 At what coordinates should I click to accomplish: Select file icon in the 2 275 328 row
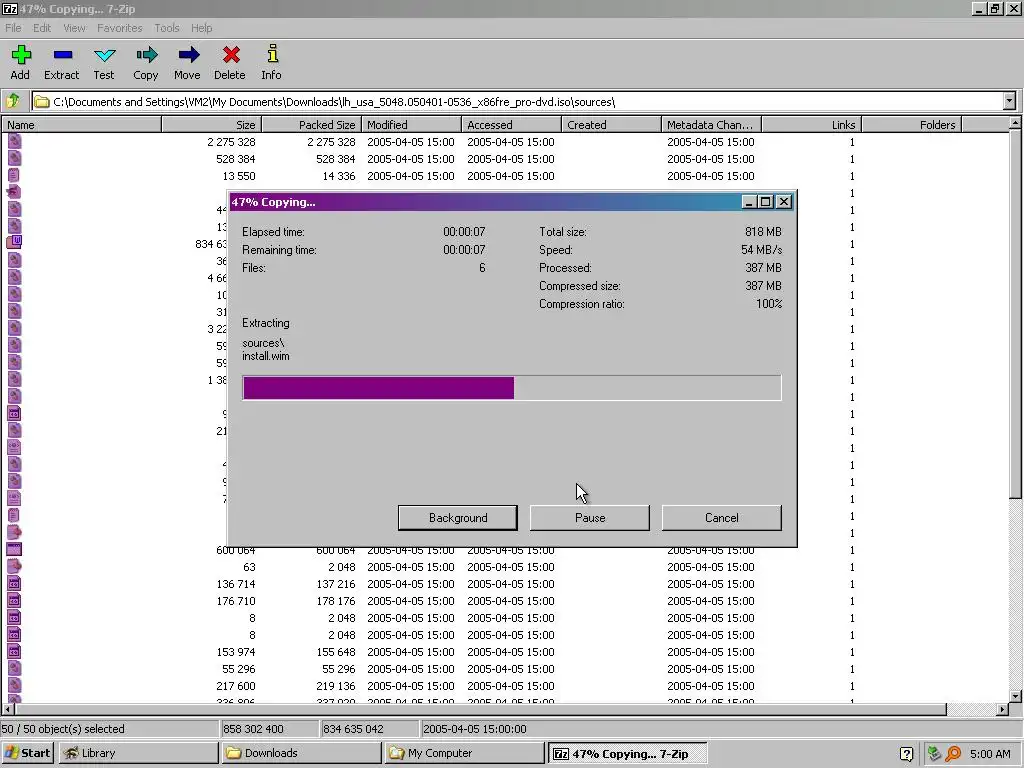click(x=14, y=142)
